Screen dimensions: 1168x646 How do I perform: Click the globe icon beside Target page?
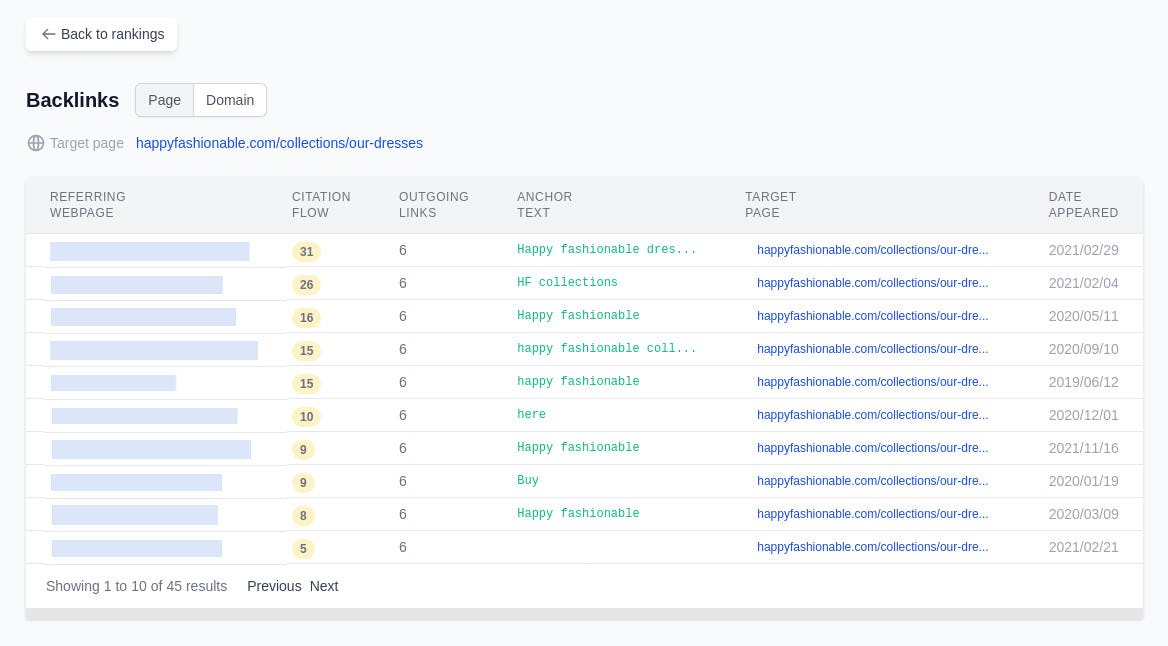(36, 143)
